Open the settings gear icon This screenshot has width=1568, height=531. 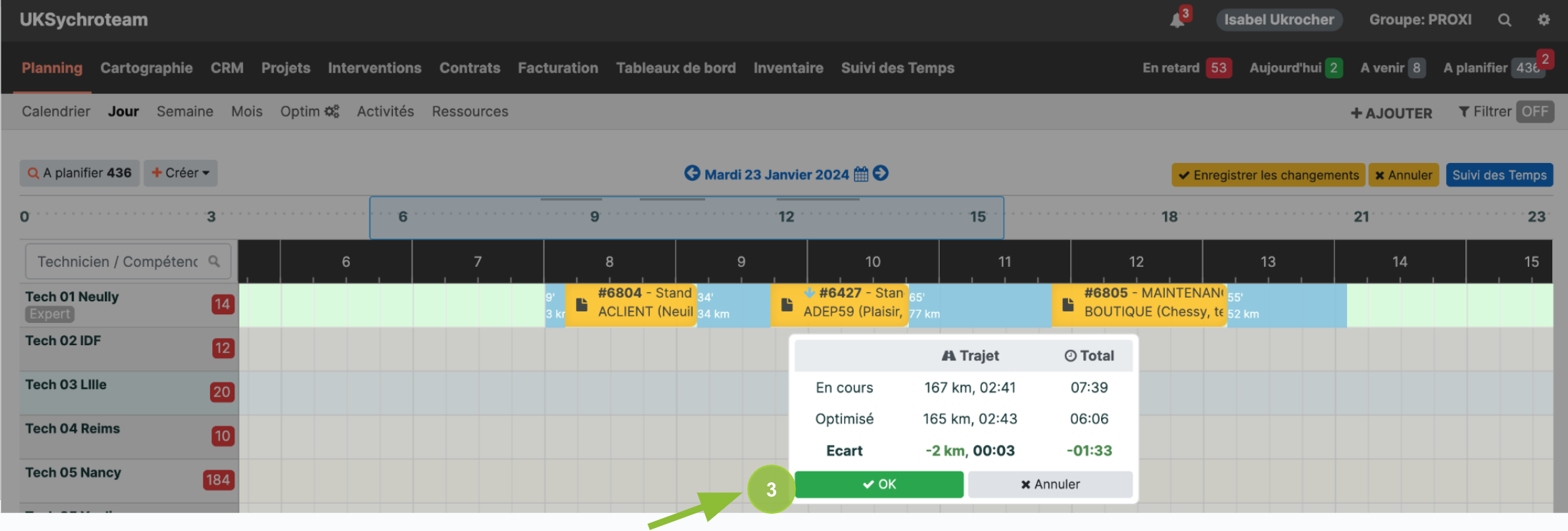coord(1544,20)
